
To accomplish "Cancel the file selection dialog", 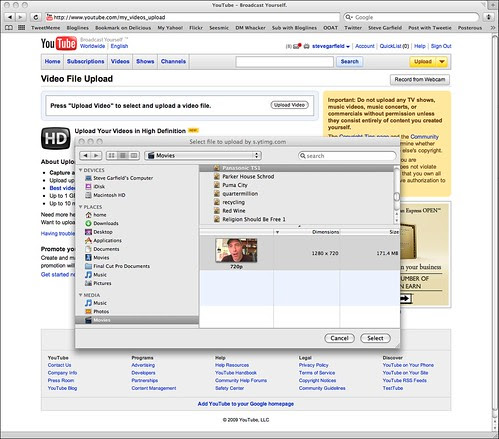I will point(339,338).
